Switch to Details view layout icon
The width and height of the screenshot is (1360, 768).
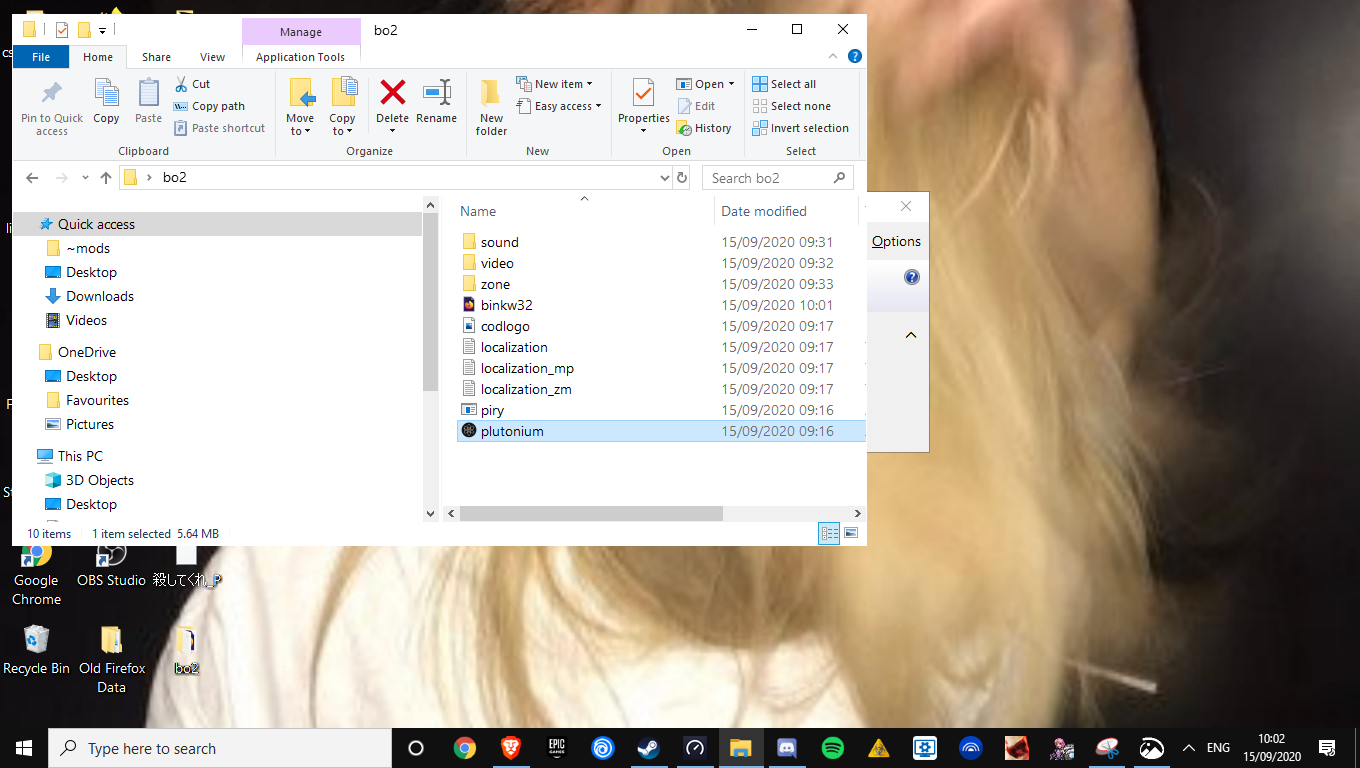[829, 534]
